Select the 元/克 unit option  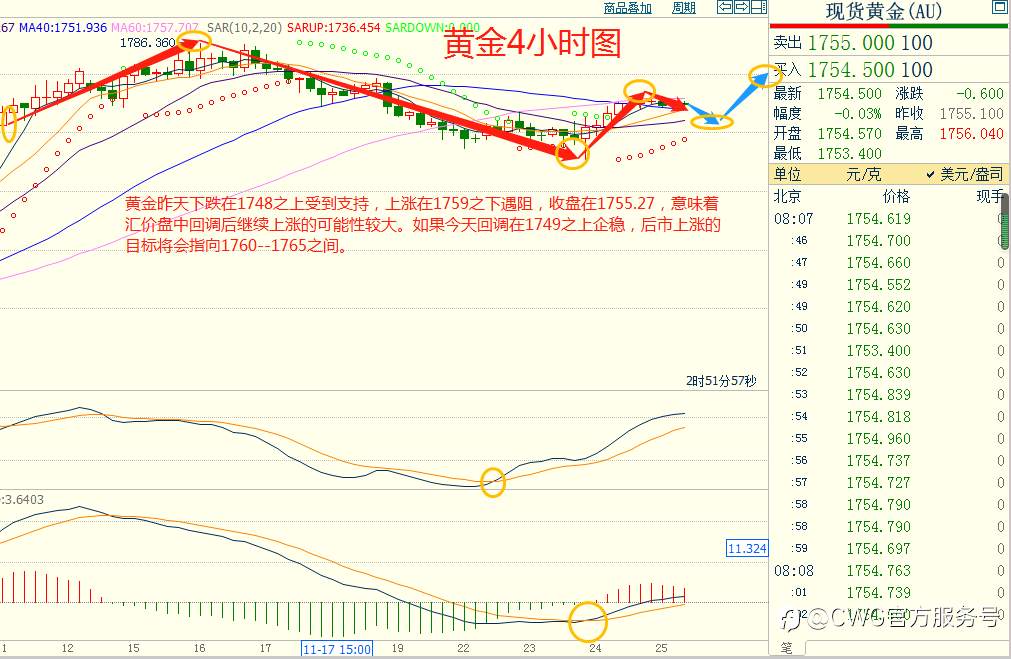[863, 174]
